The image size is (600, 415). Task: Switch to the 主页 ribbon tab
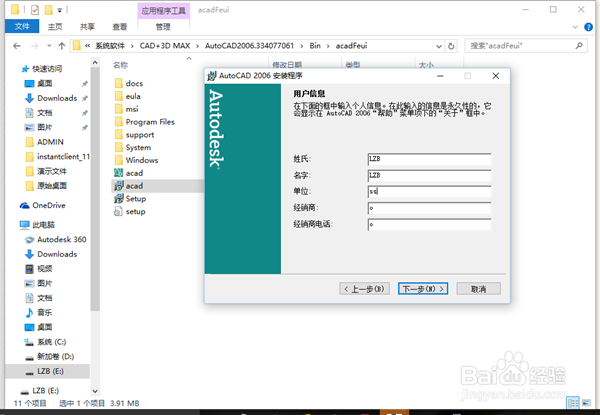pyautogui.click(x=55, y=26)
